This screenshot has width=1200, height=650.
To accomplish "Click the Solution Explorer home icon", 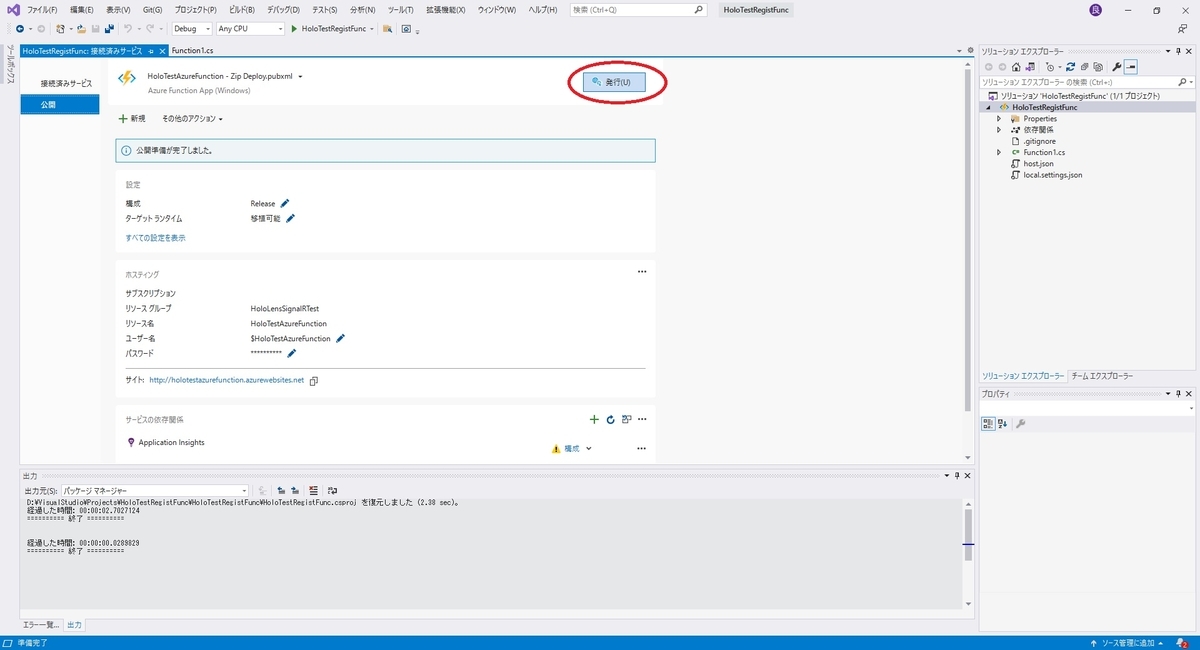I will [x=1016, y=66].
